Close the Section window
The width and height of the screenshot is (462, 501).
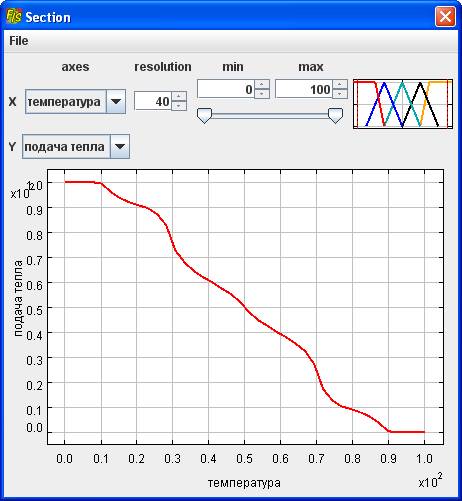(x=445, y=16)
